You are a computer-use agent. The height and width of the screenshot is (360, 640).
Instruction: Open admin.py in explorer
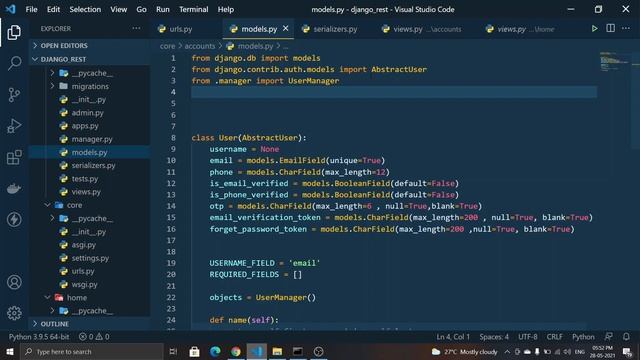coord(87,113)
